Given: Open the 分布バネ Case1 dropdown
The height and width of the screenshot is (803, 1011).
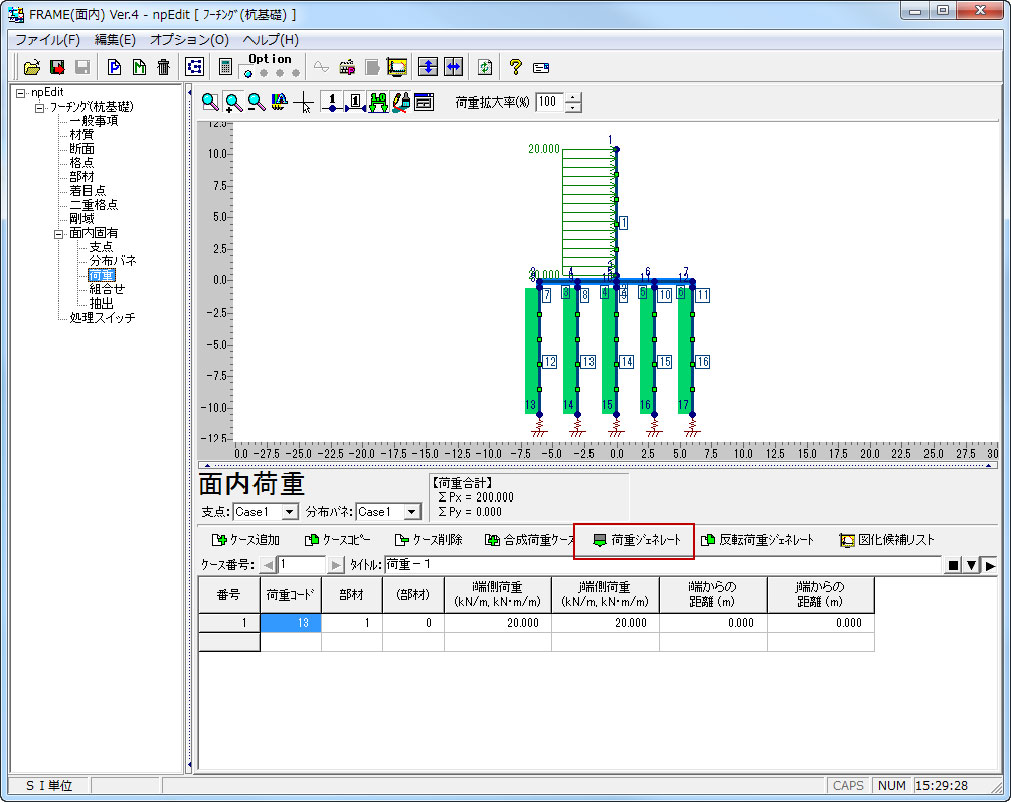Looking at the screenshot, I should pyautogui.click(x=412, y=512).
